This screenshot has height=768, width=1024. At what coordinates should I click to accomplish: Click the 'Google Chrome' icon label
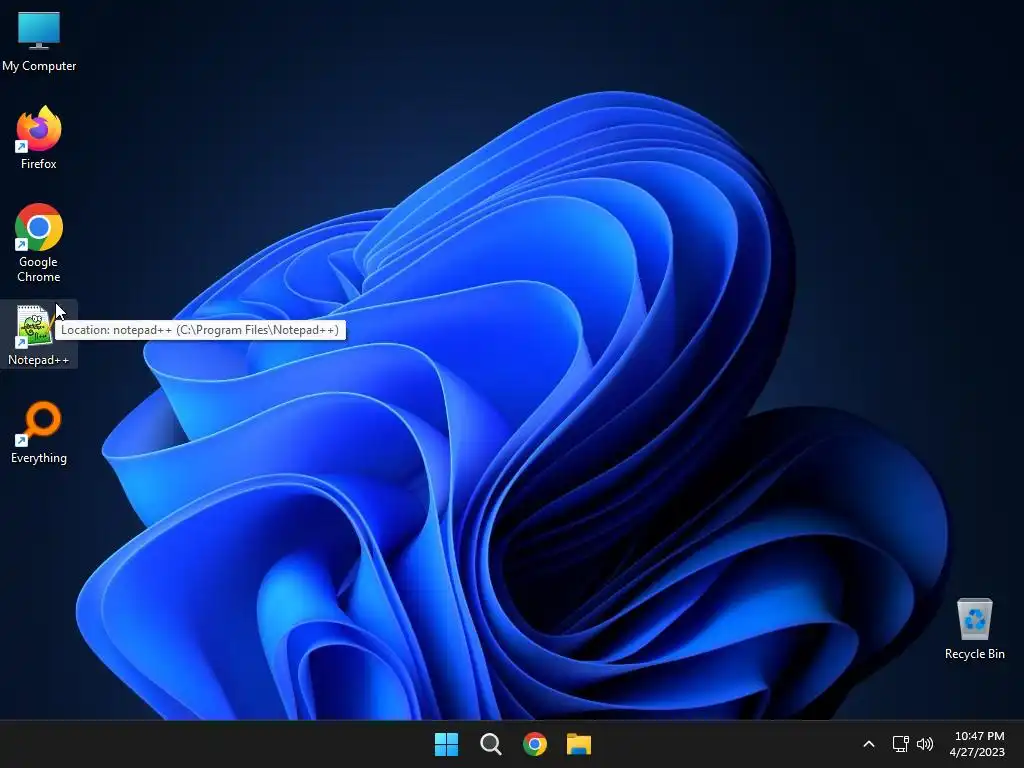(39, 269)
